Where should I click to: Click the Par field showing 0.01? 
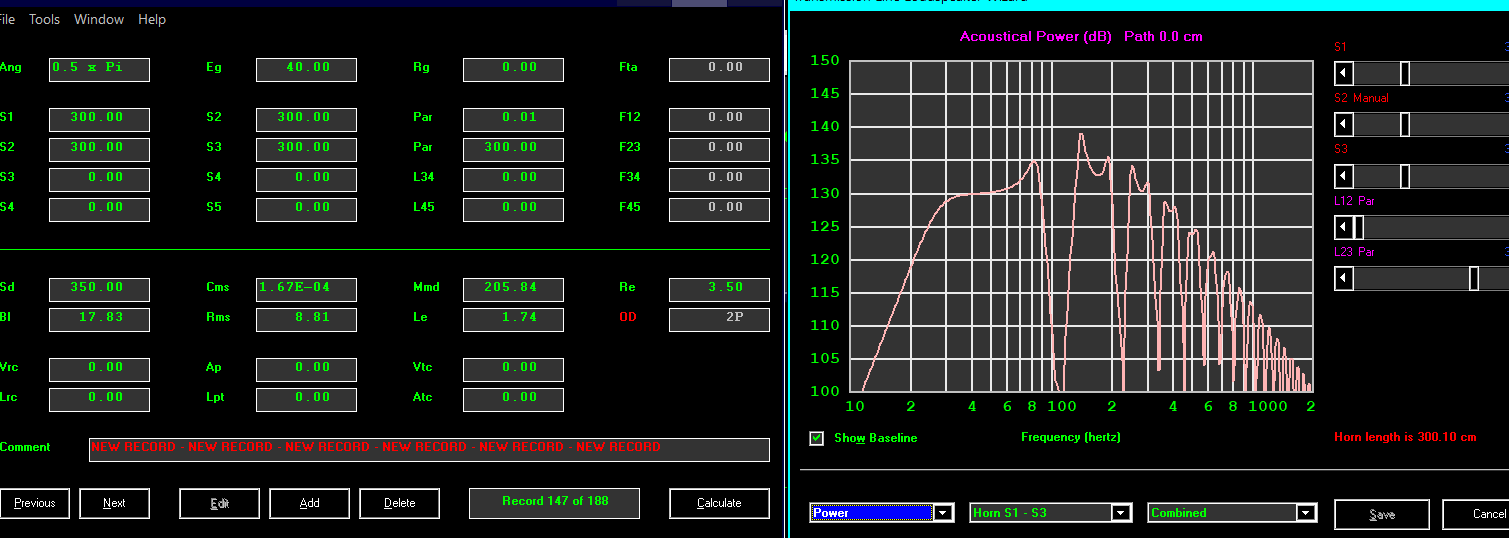513,119
